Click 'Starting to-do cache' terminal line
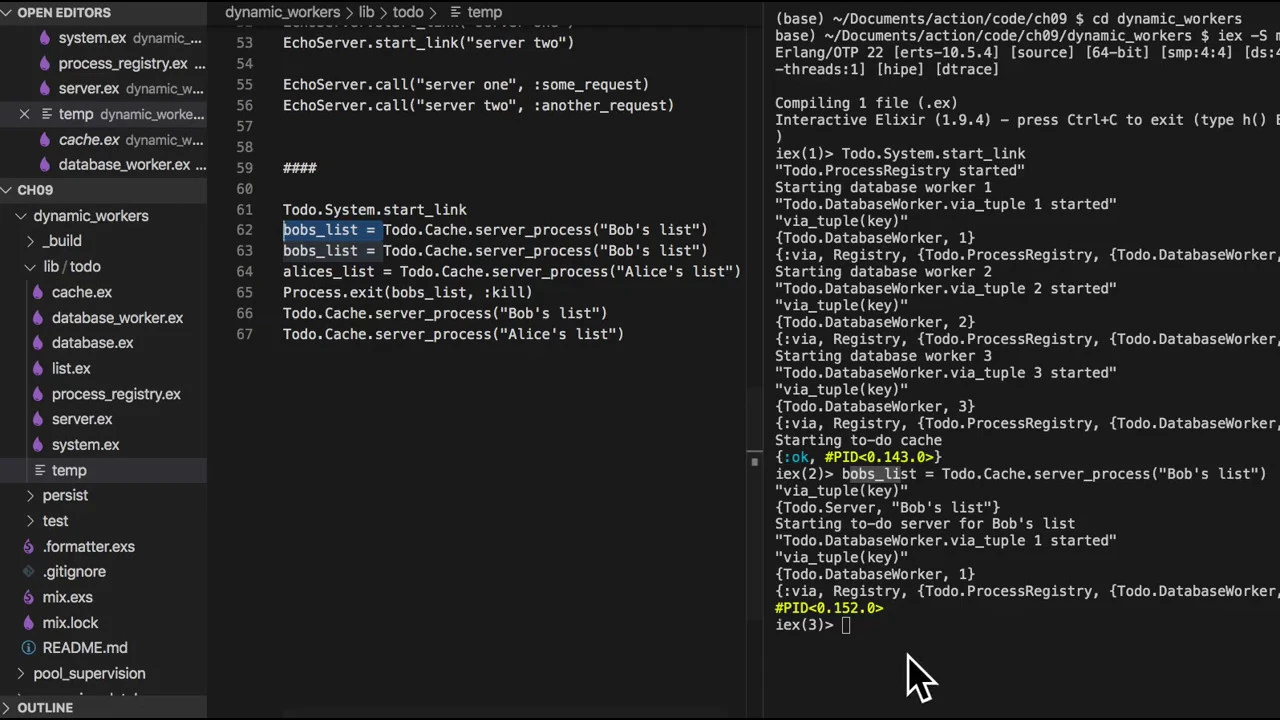 pos(858,440)
